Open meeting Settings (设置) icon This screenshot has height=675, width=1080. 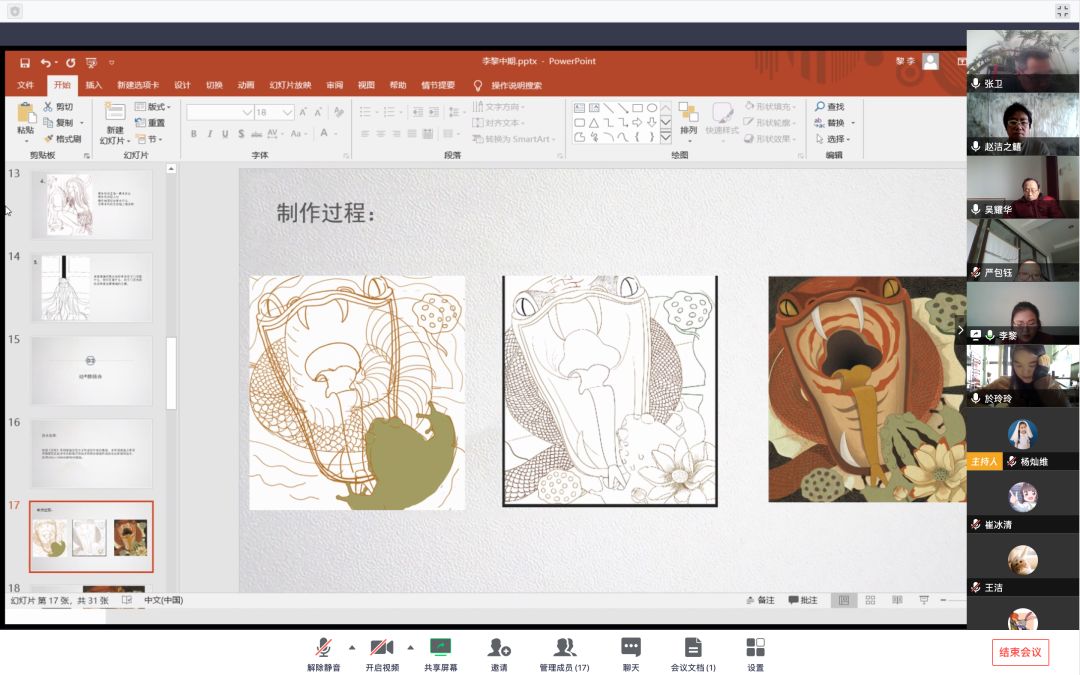point(755,648)
